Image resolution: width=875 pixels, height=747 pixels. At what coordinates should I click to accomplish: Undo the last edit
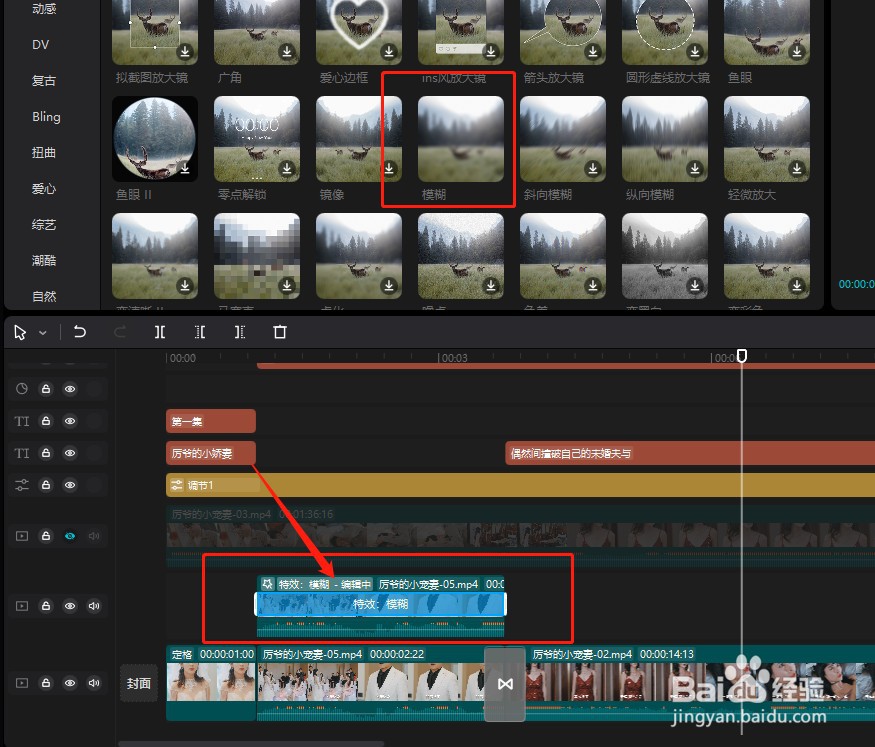[x=80, y=332]
